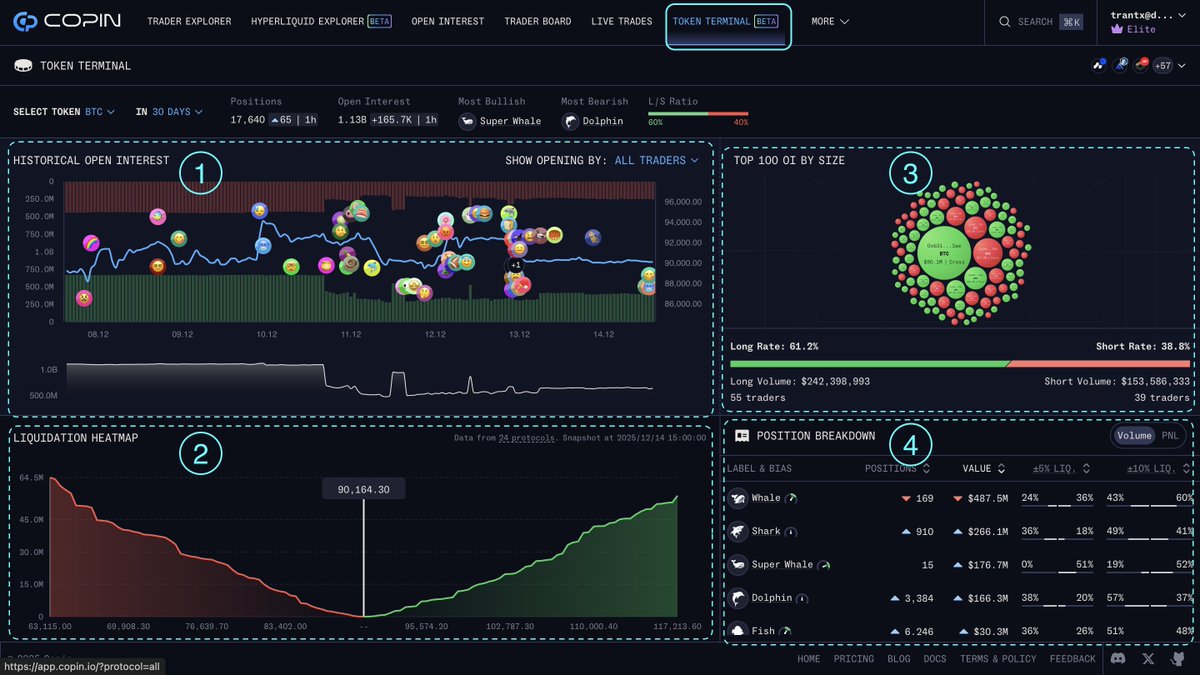Open the Blog footer link
Image resolution: width=1200 pixels, height=675 pixels.
click(x=899, y=659)
